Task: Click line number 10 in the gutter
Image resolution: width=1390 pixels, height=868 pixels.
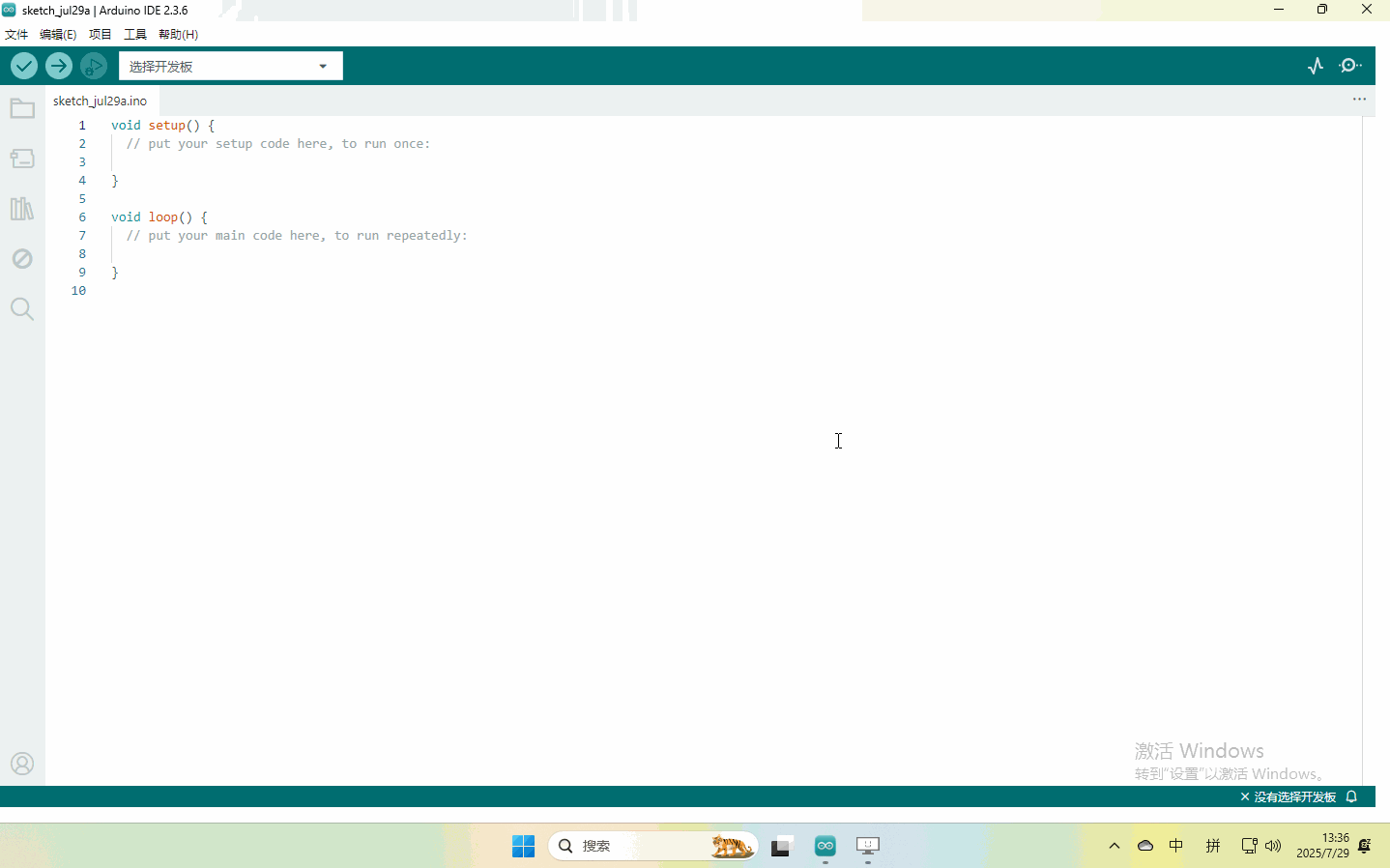Action: click(x=79, y=291)
